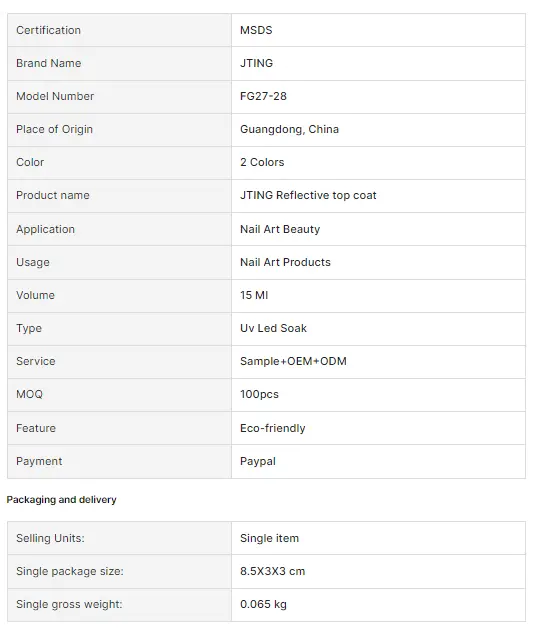
Task: Select the 0.065 kg gross weight value
Action: click(x=263, y=605)
